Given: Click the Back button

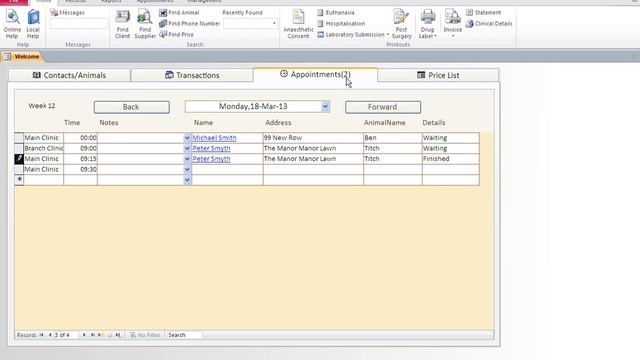Looking at the screenshot, I should coord(131,107).
